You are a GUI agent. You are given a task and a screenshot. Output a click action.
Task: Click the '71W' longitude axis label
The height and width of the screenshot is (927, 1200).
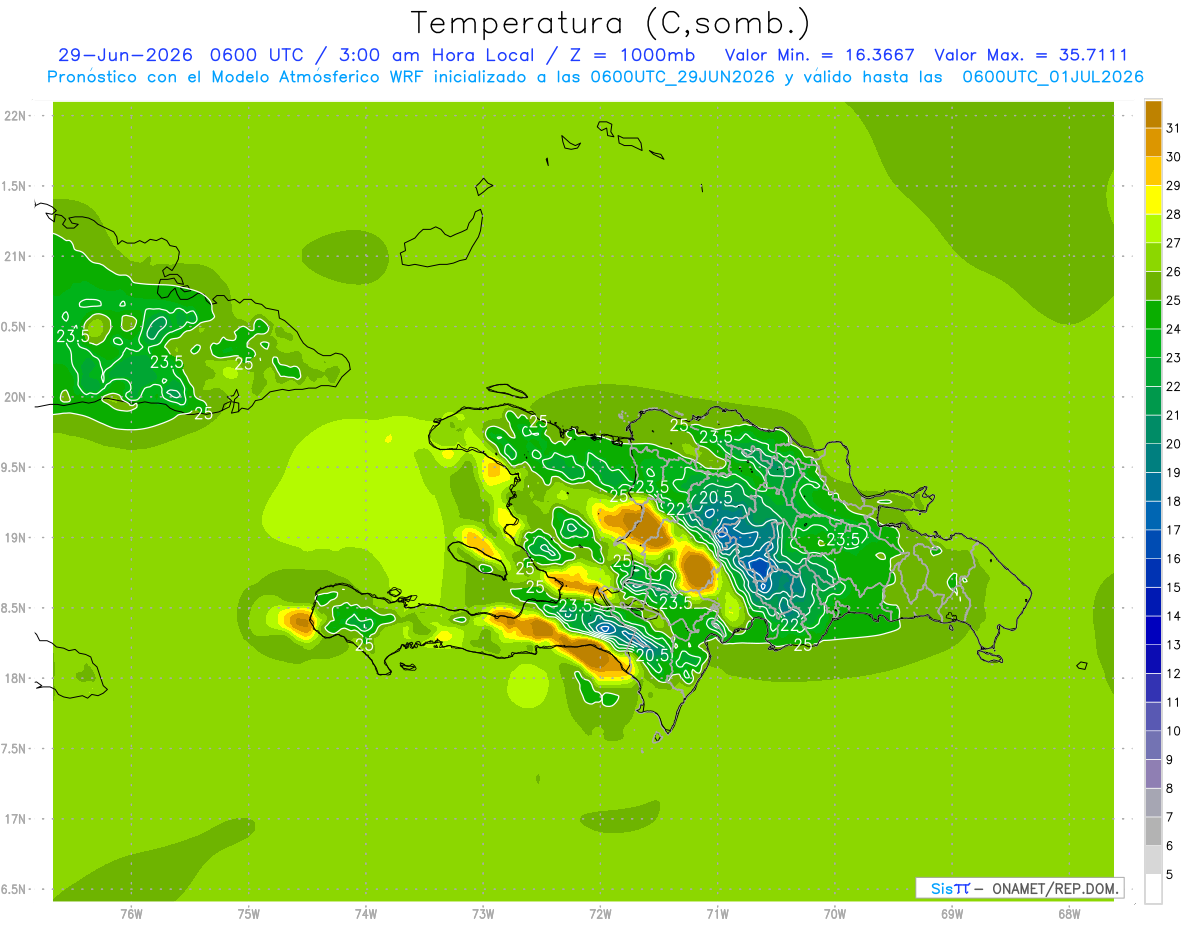coord(717,914)
